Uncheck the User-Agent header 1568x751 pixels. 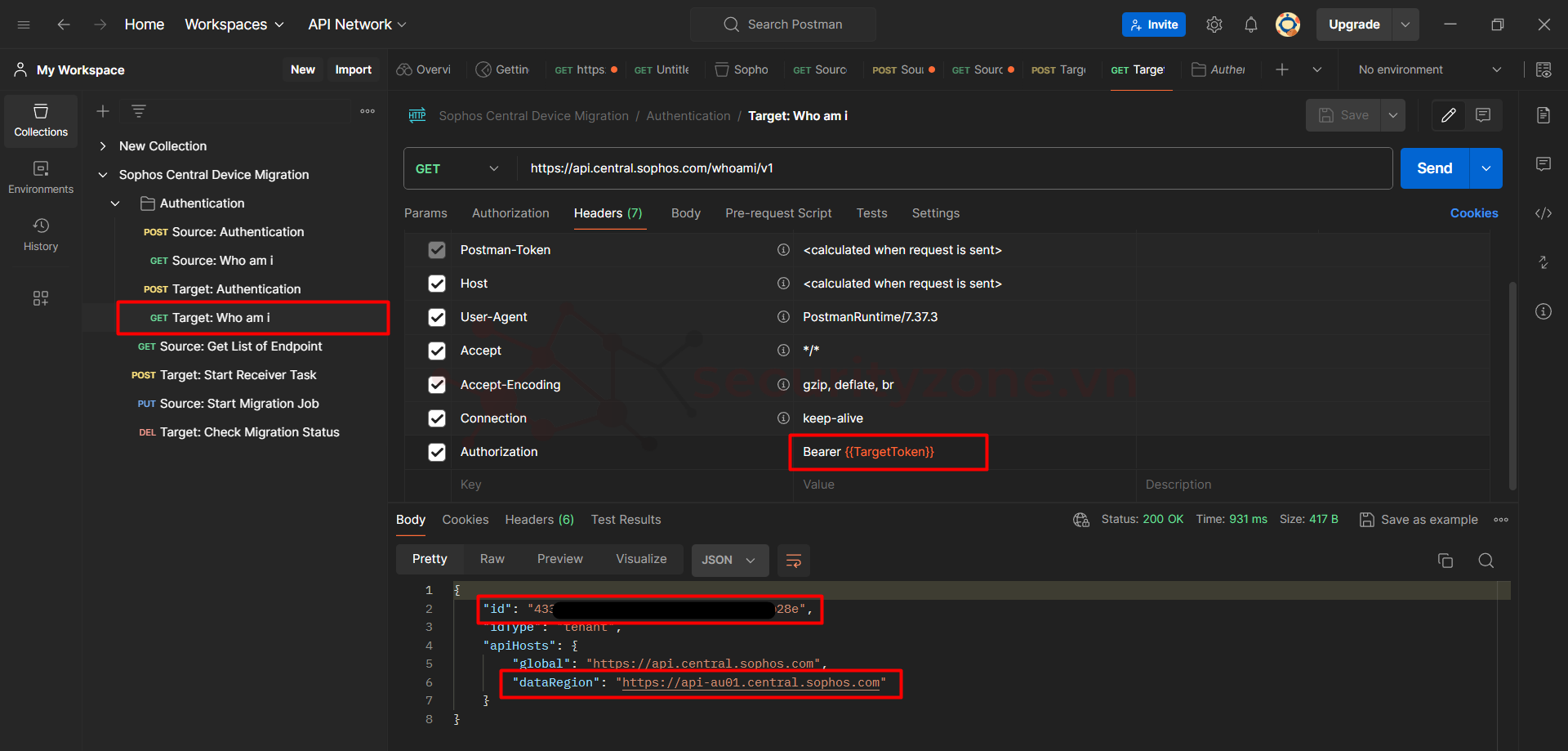pos(437,317)
